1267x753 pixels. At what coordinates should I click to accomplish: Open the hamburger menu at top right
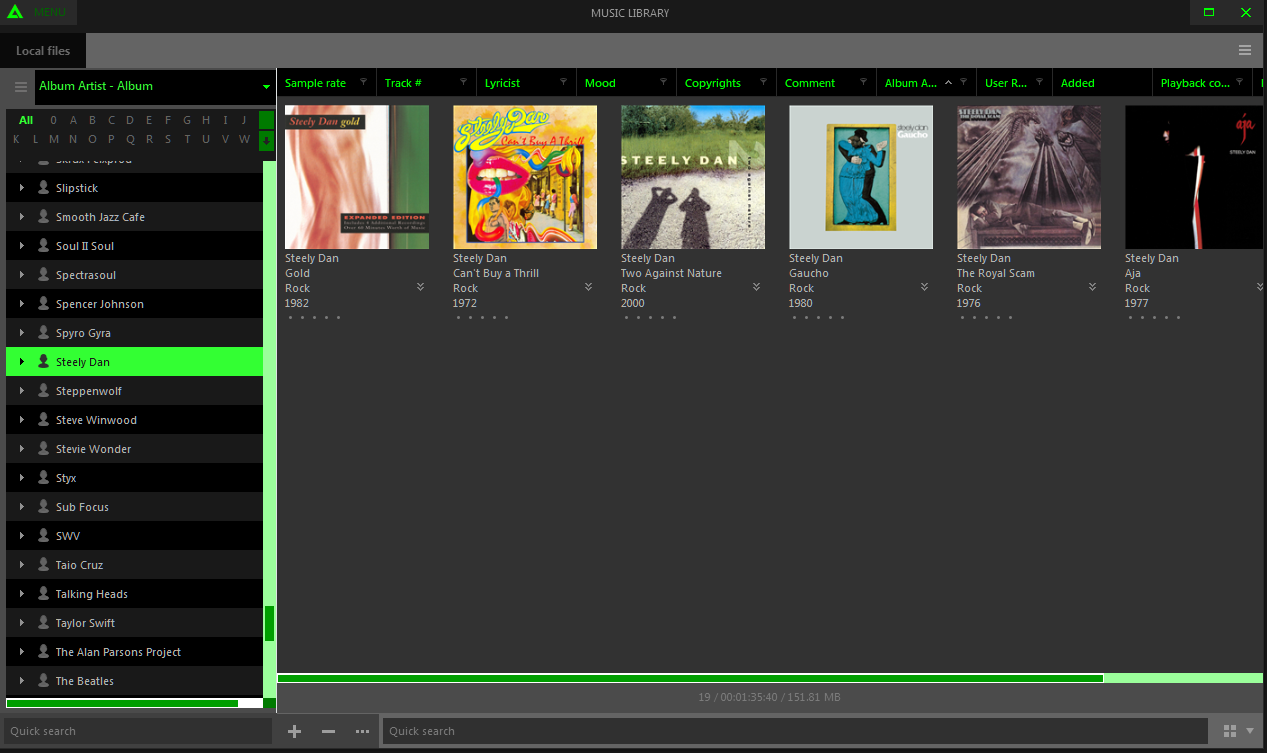pos(1245,50)
